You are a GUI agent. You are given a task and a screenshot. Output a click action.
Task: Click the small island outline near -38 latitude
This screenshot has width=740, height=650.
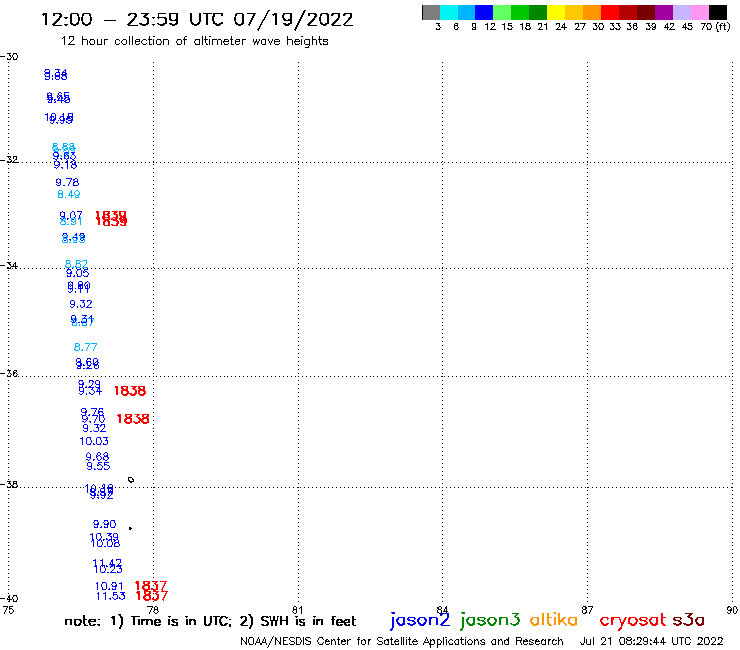click(131, 480)
